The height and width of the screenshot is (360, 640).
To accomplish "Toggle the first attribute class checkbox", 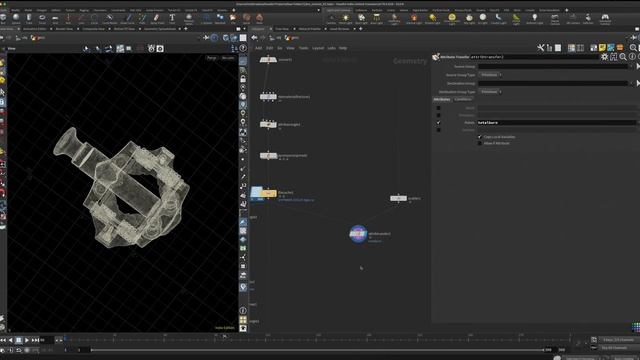I will pyautogui.click(x=438, y=108).
